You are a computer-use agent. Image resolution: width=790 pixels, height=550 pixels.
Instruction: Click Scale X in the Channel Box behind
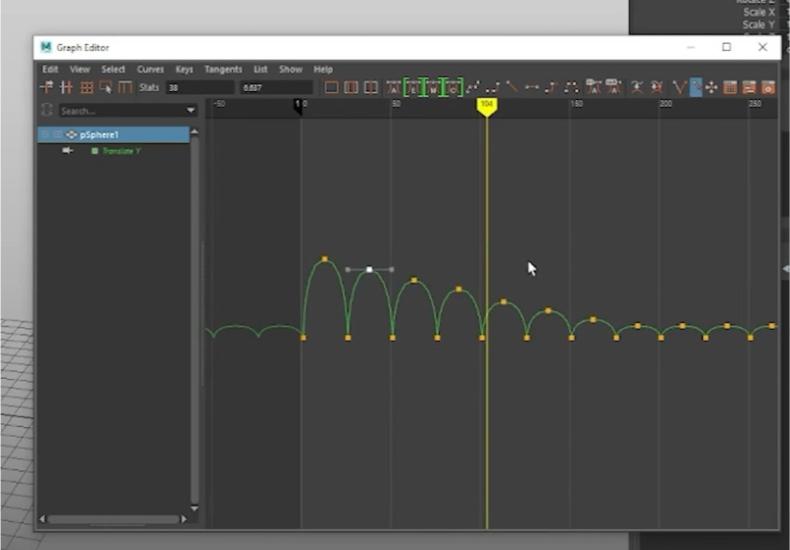click(x=758, y=12)
